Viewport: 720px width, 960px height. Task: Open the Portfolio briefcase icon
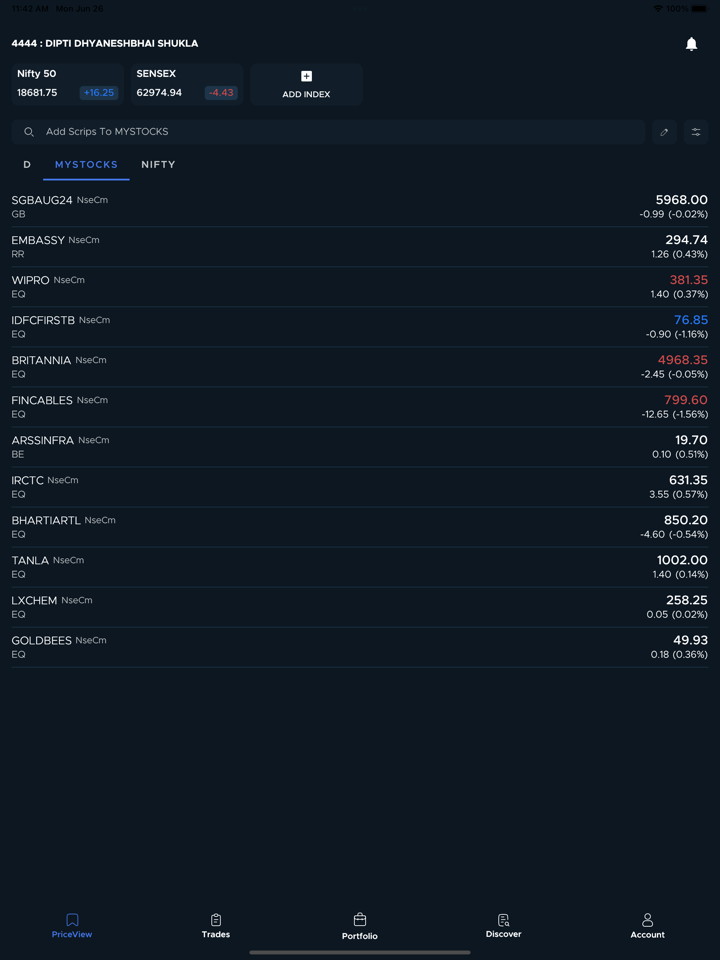pos(360,920)
